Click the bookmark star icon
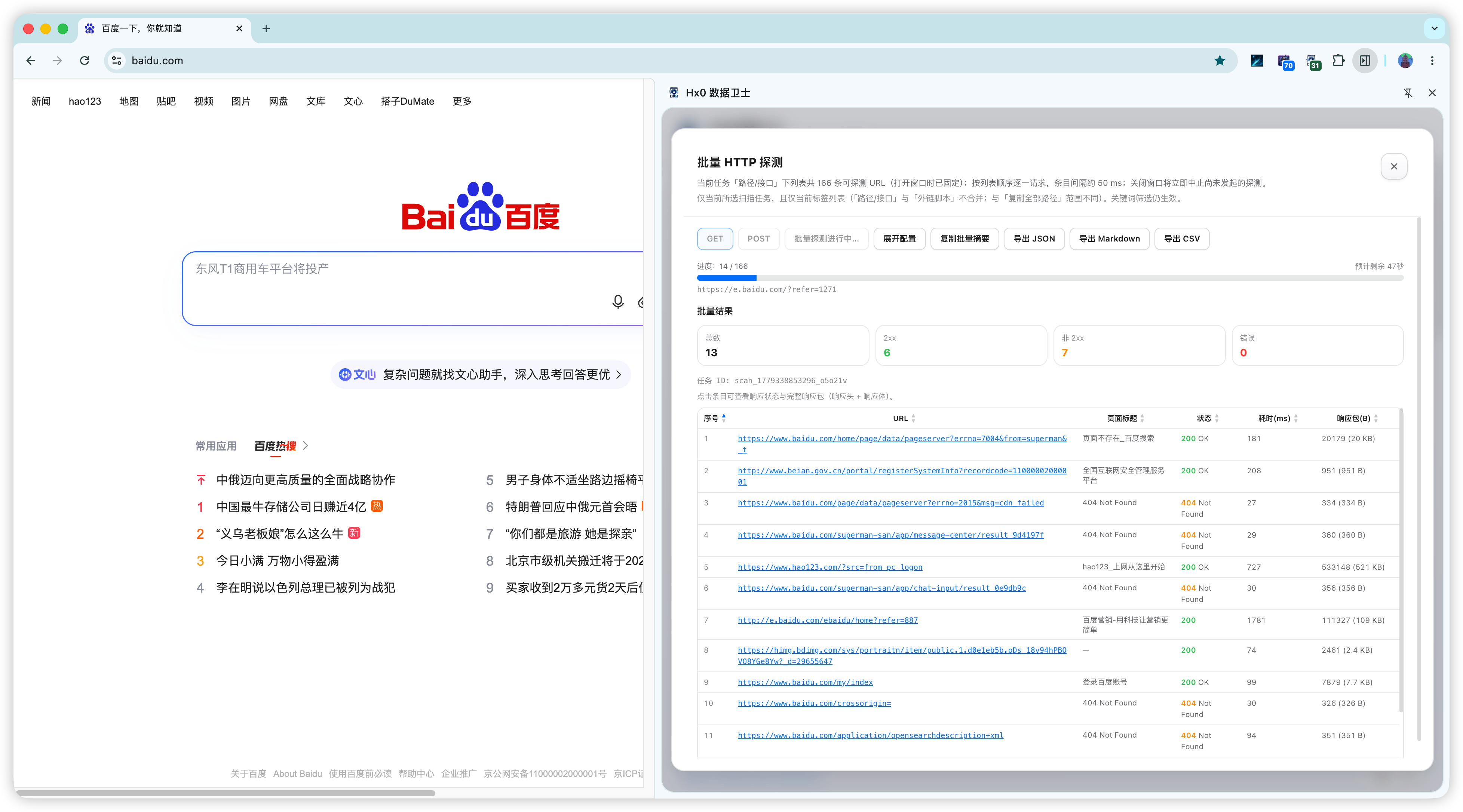 click(x=1220, y=61)
